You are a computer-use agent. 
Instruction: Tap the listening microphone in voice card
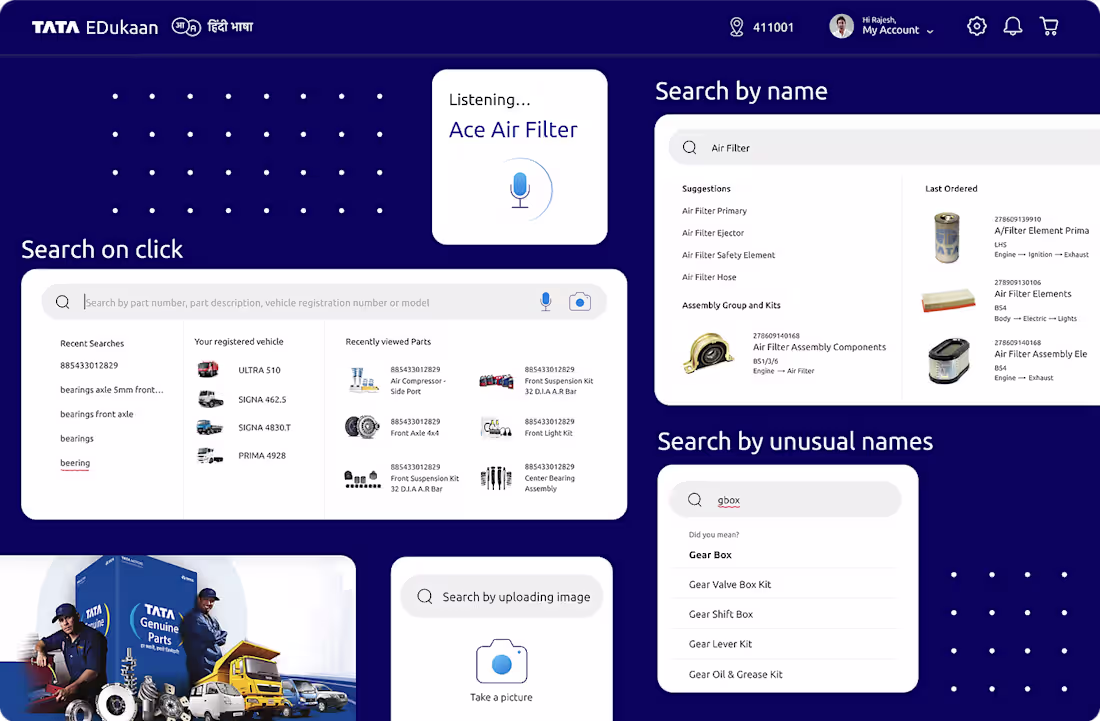520,190
